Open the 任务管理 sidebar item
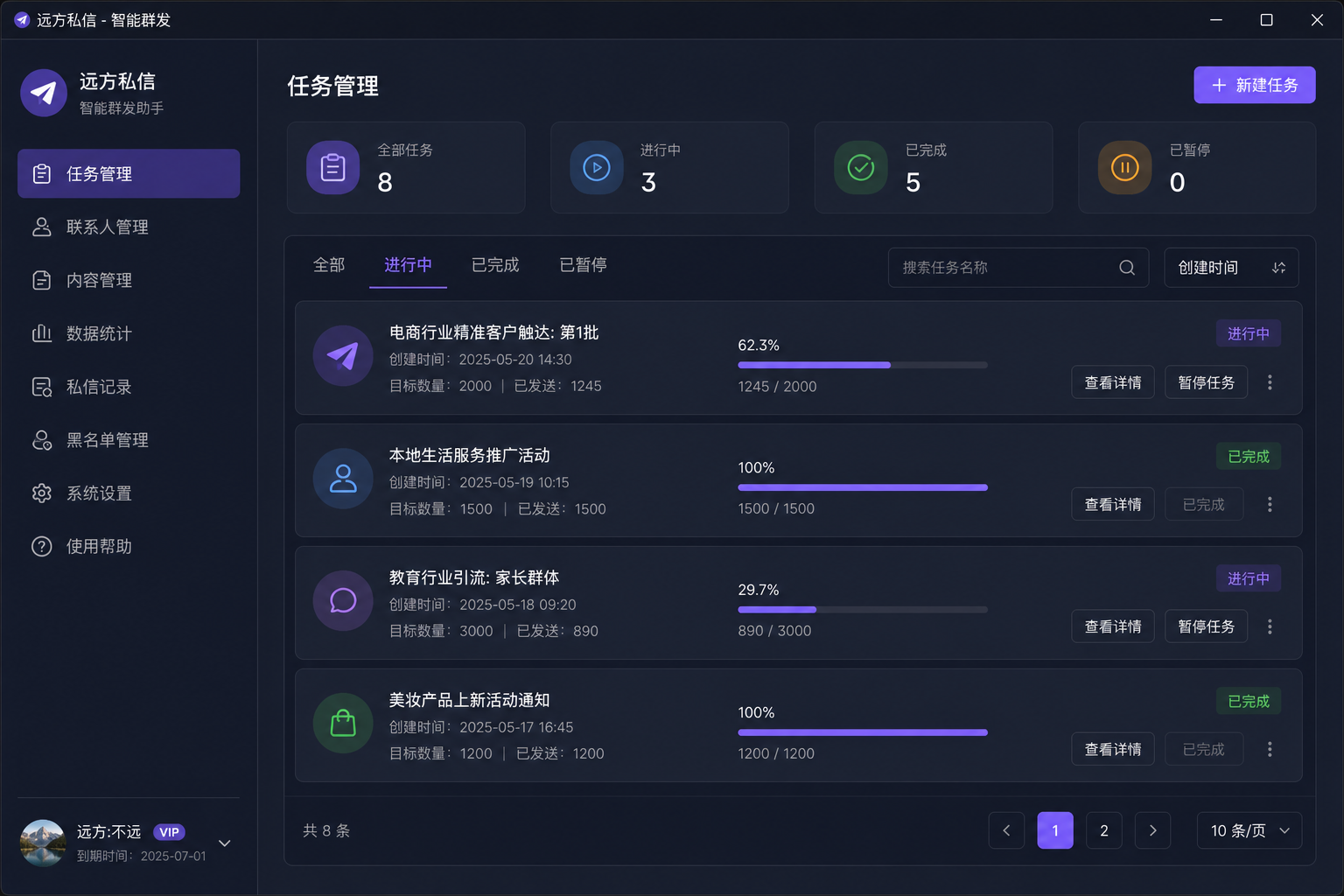This screenshot has width=1344, height=896. click(129, 173)
